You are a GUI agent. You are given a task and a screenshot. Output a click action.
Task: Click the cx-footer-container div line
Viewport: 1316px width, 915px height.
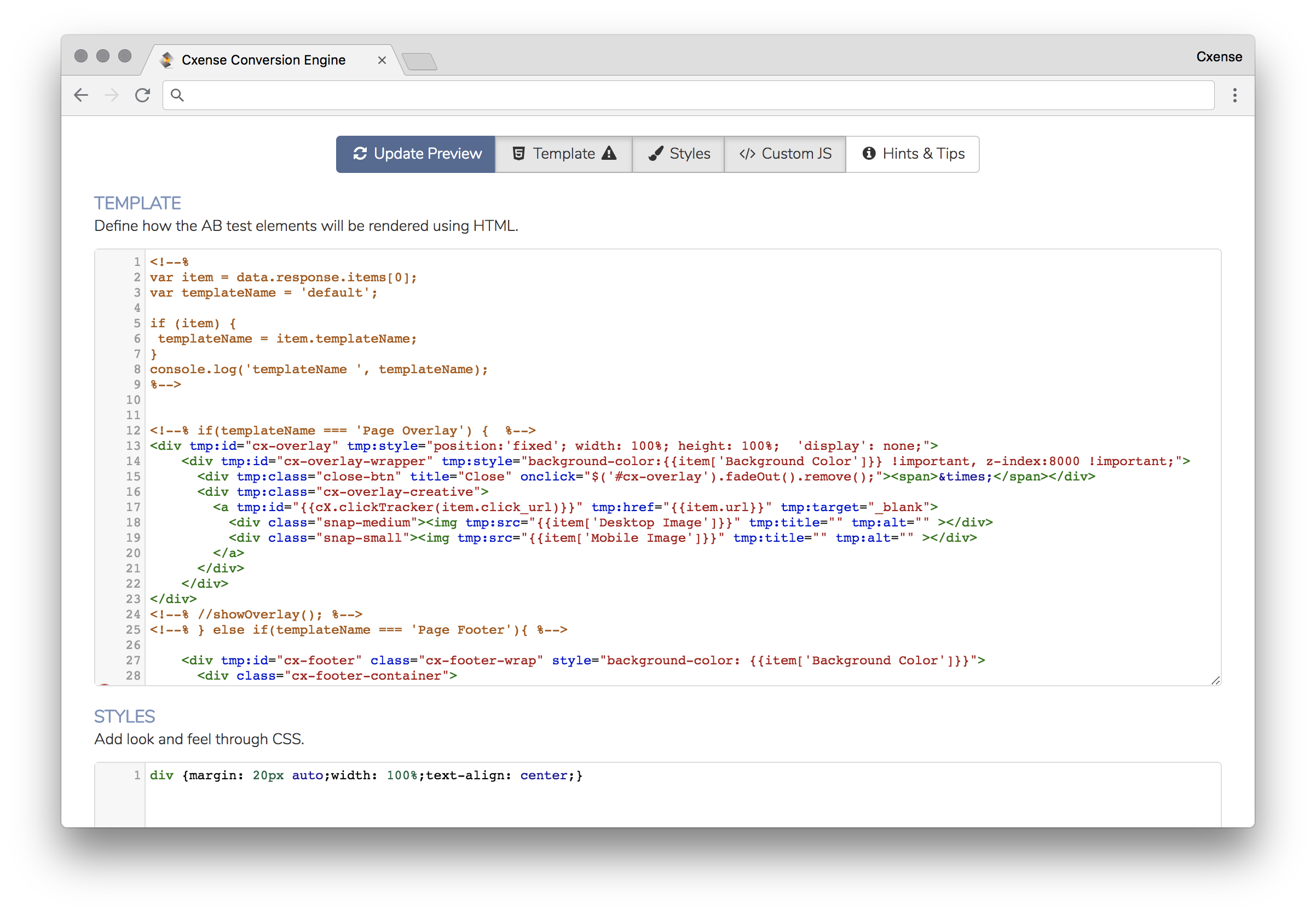(327, 675)
